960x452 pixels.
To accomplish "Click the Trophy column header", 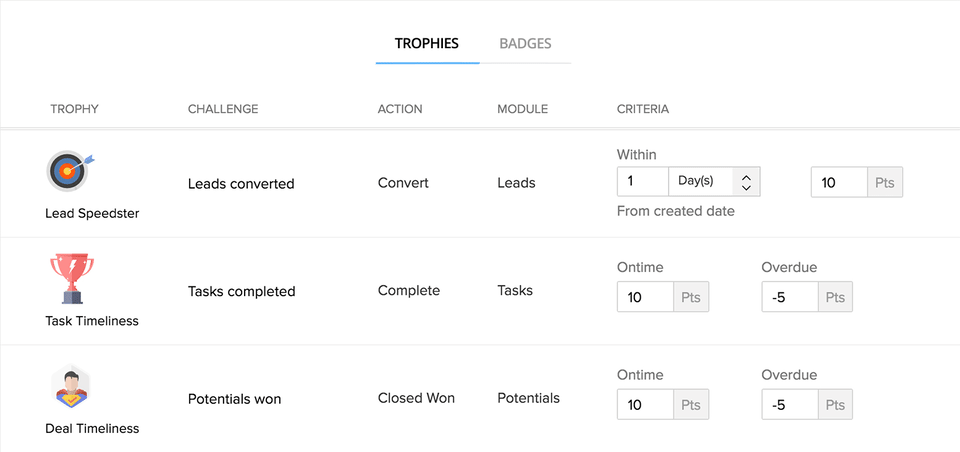I will [x=74, y=109].
